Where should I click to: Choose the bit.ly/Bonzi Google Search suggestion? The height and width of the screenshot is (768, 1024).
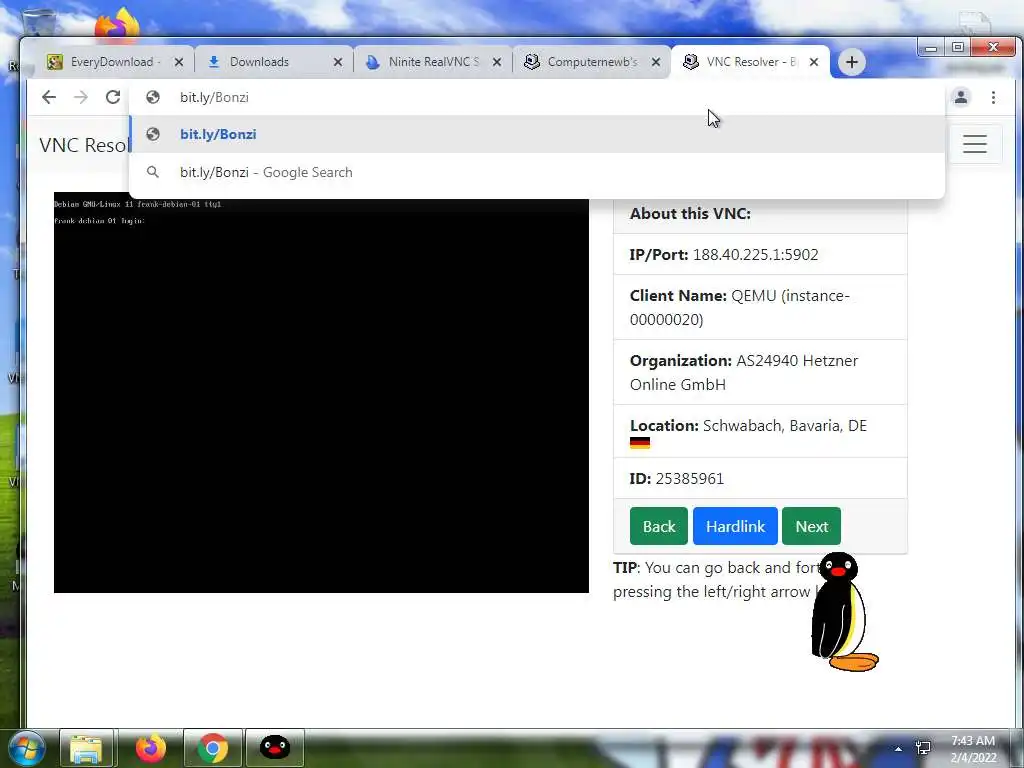tap(537, 172)
